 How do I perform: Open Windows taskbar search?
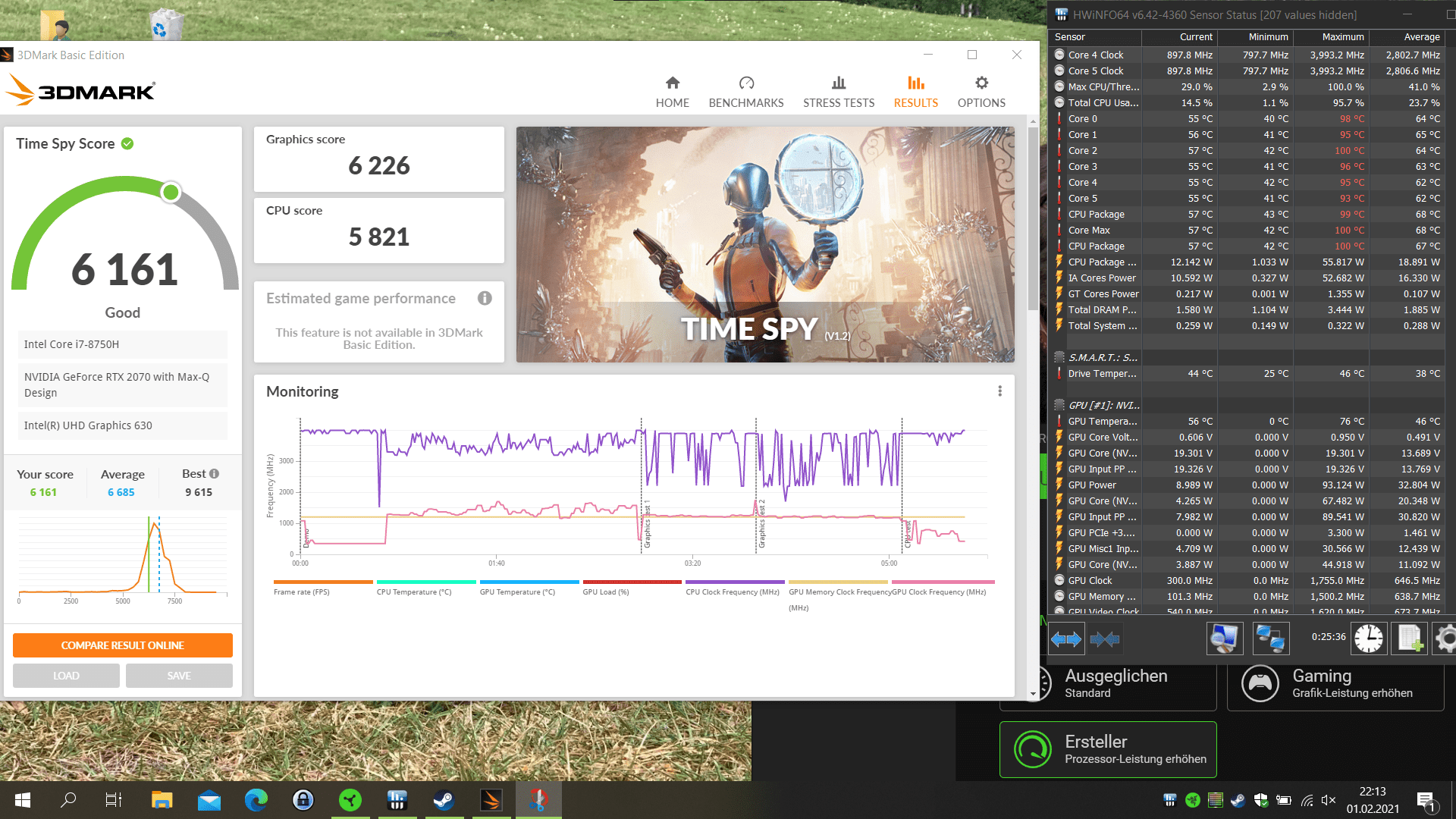[x=68, y=800]
